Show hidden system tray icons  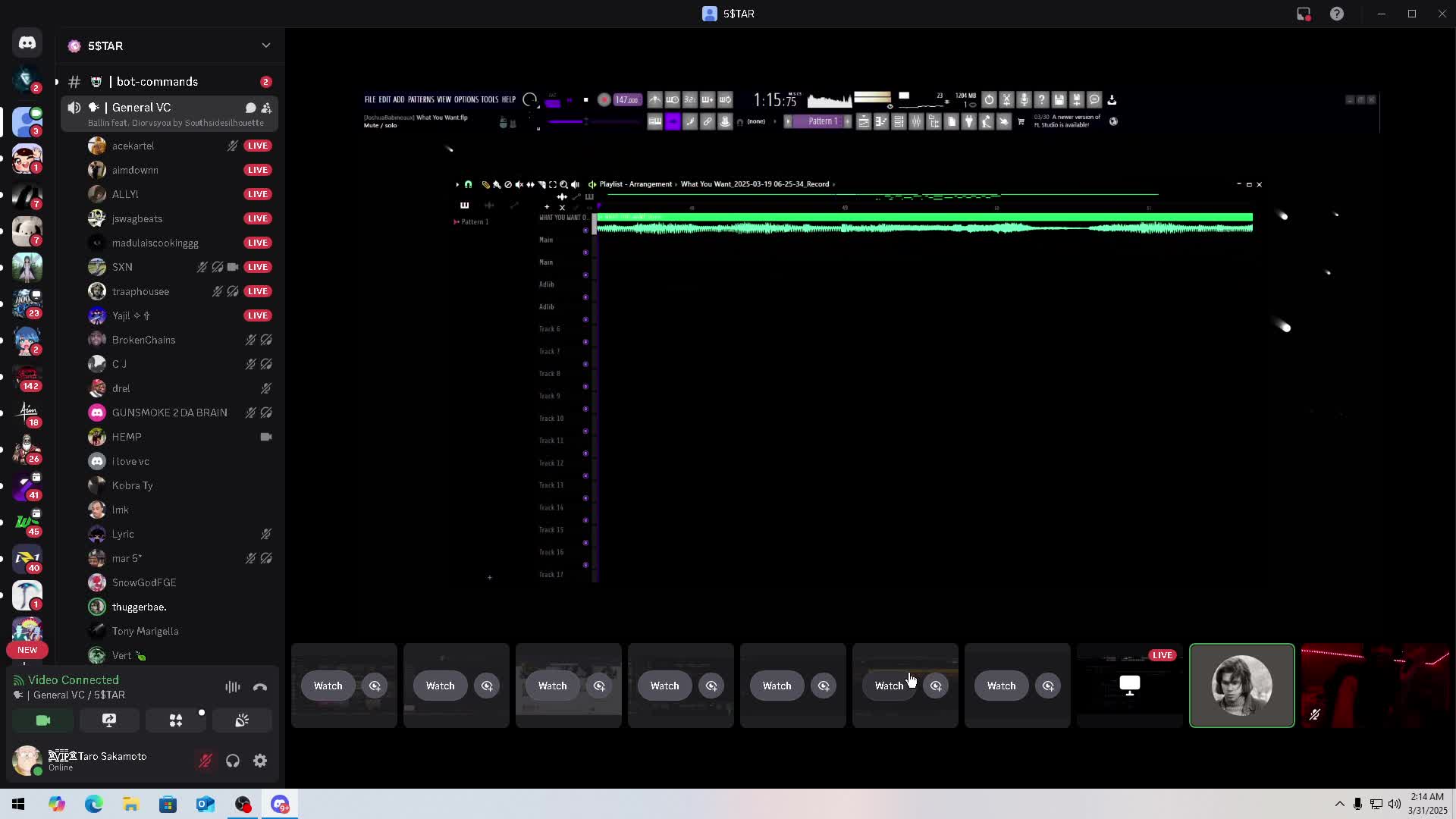point(1340,804)
